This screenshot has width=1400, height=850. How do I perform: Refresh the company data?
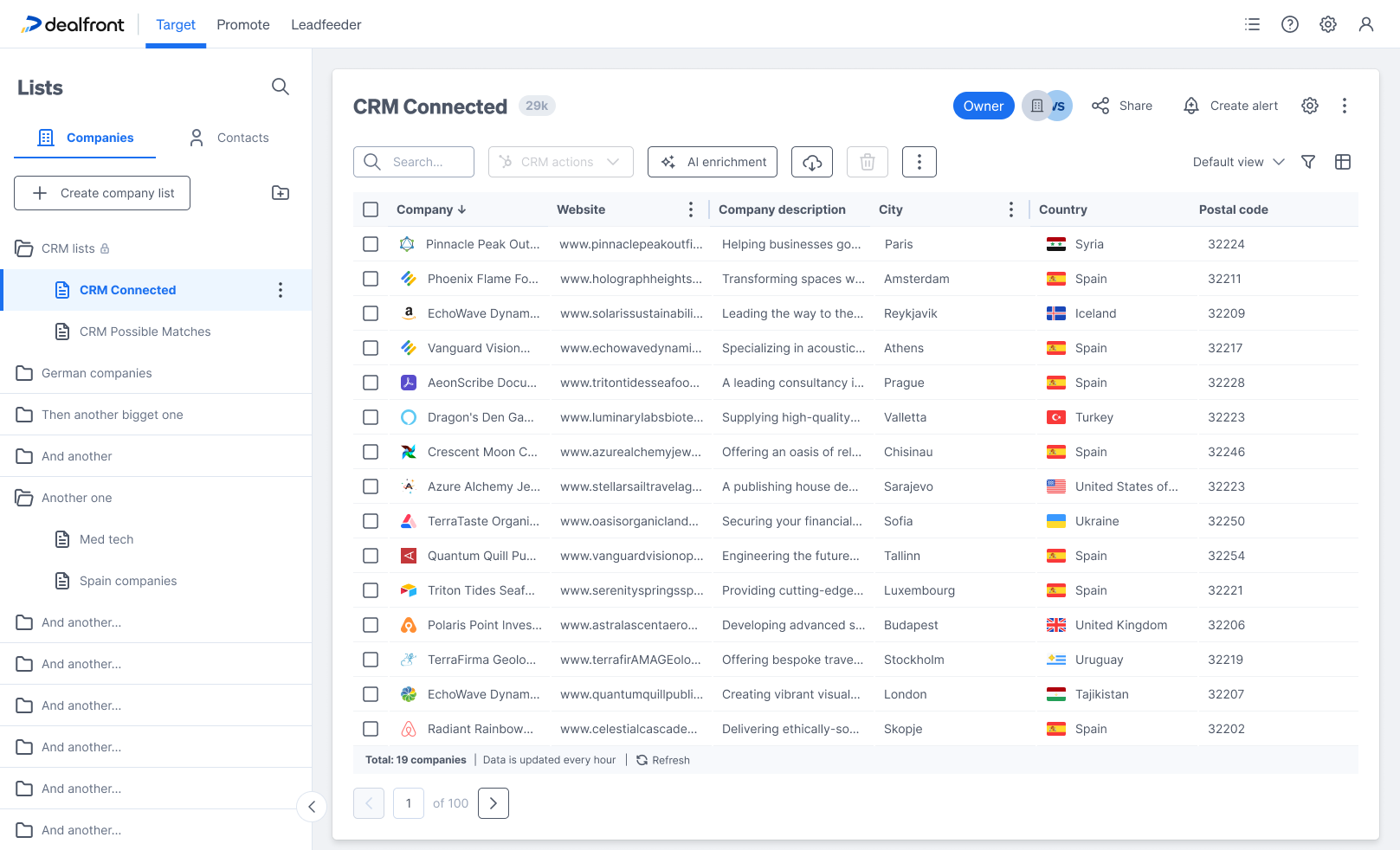(663, 760)
